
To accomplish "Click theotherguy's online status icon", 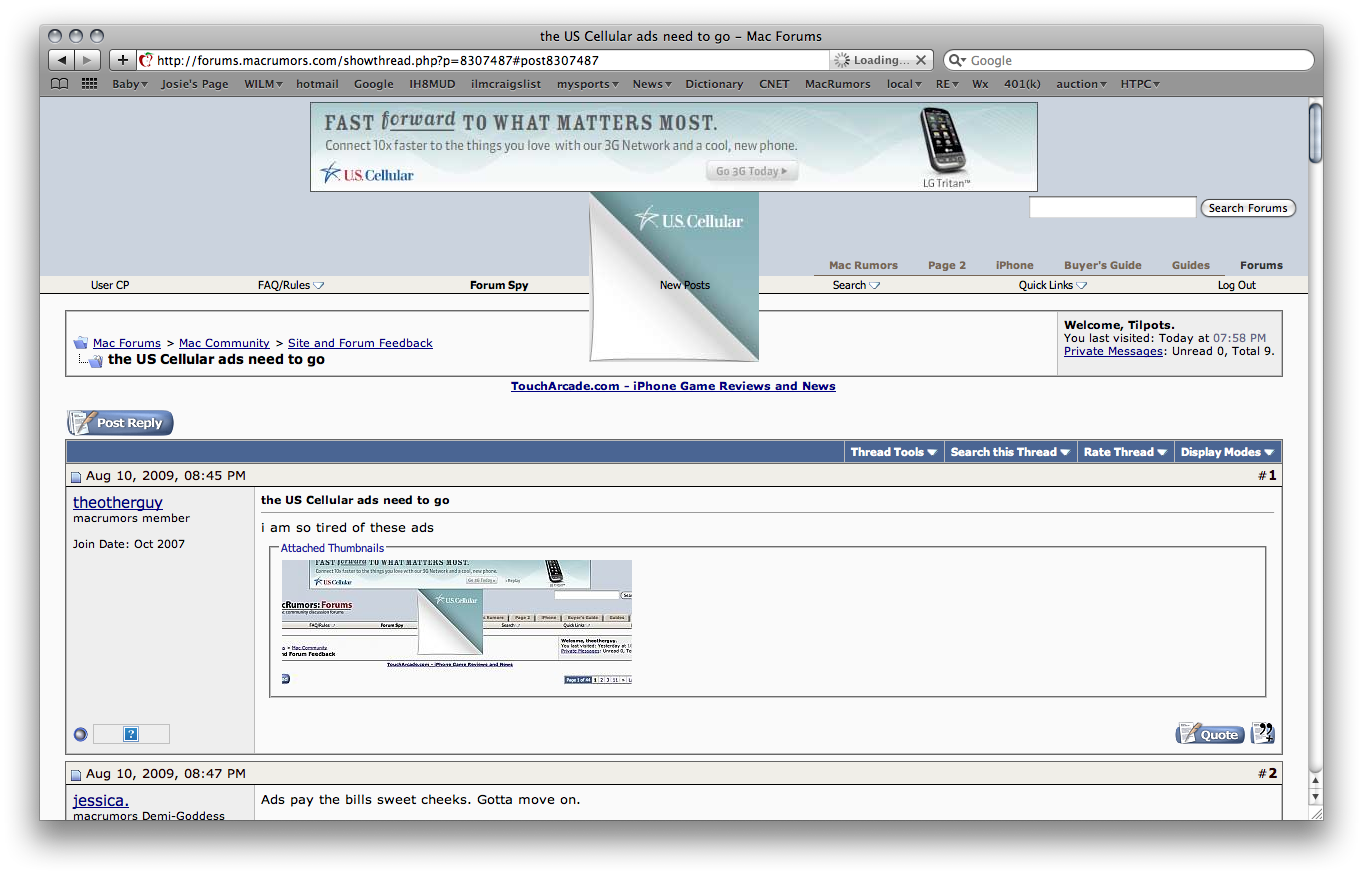I will tap(81, 734).
